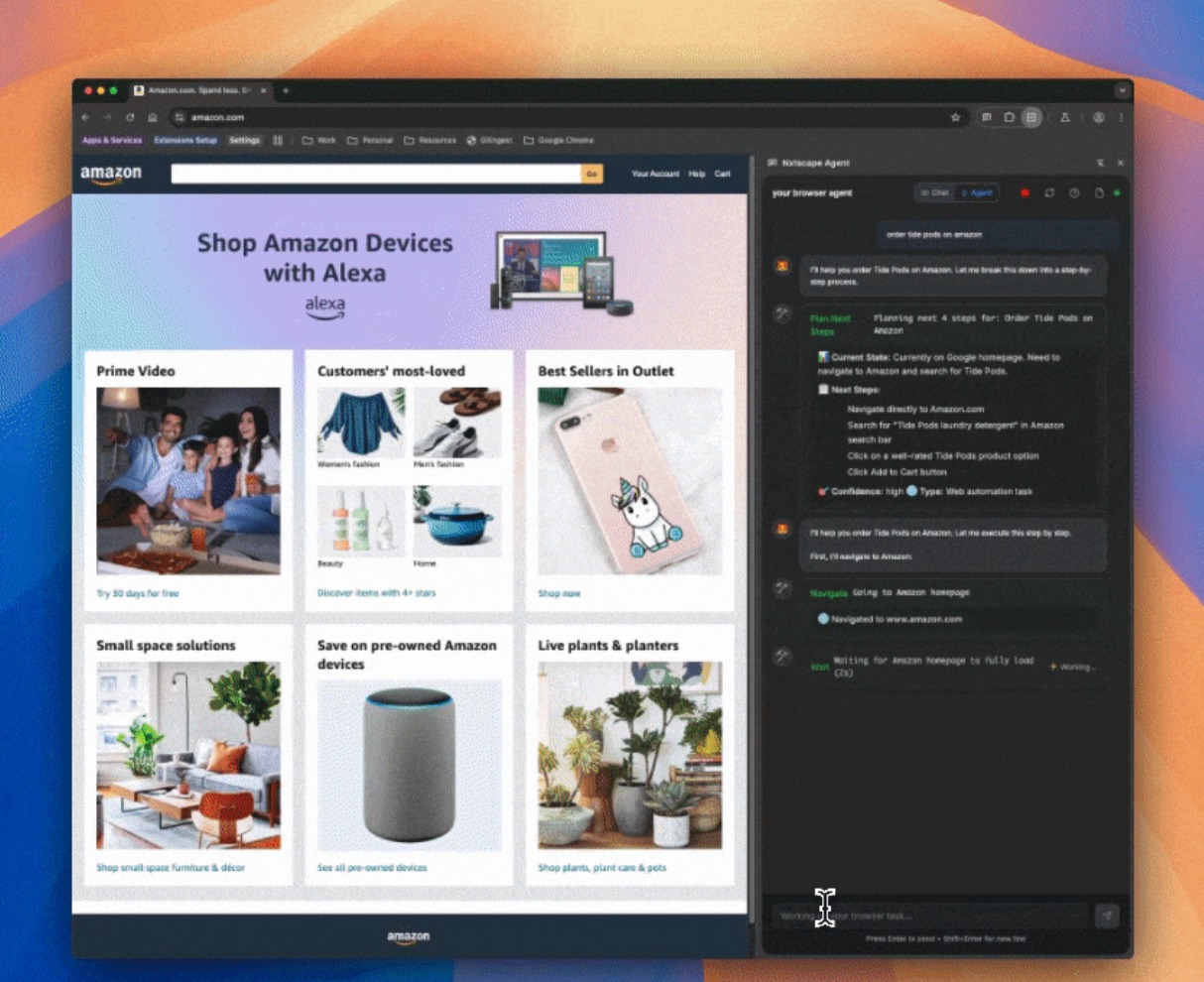Click the Settings bookmark
This screenshot has height=982, width=1204.
tap(245, 140)
